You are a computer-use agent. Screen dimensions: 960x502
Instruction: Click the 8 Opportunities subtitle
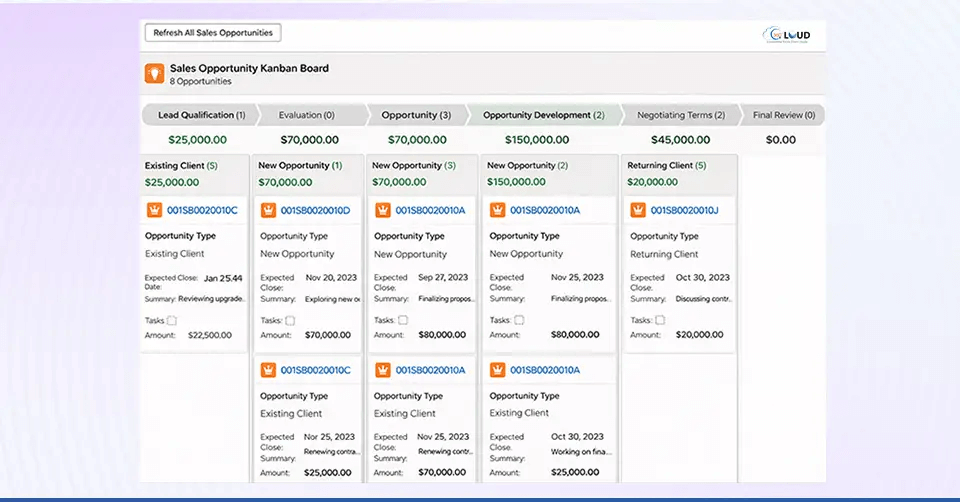click(201, 81)
